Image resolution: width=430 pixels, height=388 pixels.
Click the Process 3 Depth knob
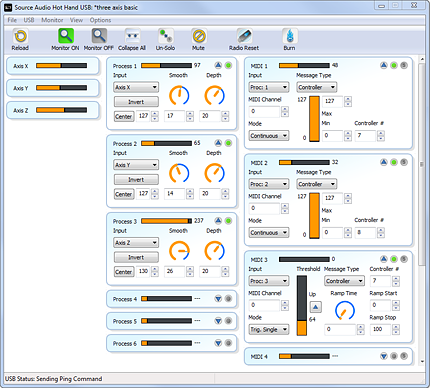215,251
